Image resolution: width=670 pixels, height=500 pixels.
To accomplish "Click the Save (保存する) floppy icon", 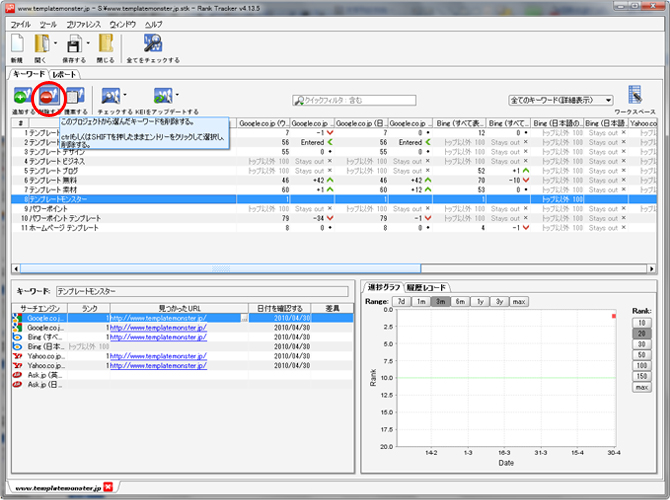I will pyautogui.click(x=74, y=44).
